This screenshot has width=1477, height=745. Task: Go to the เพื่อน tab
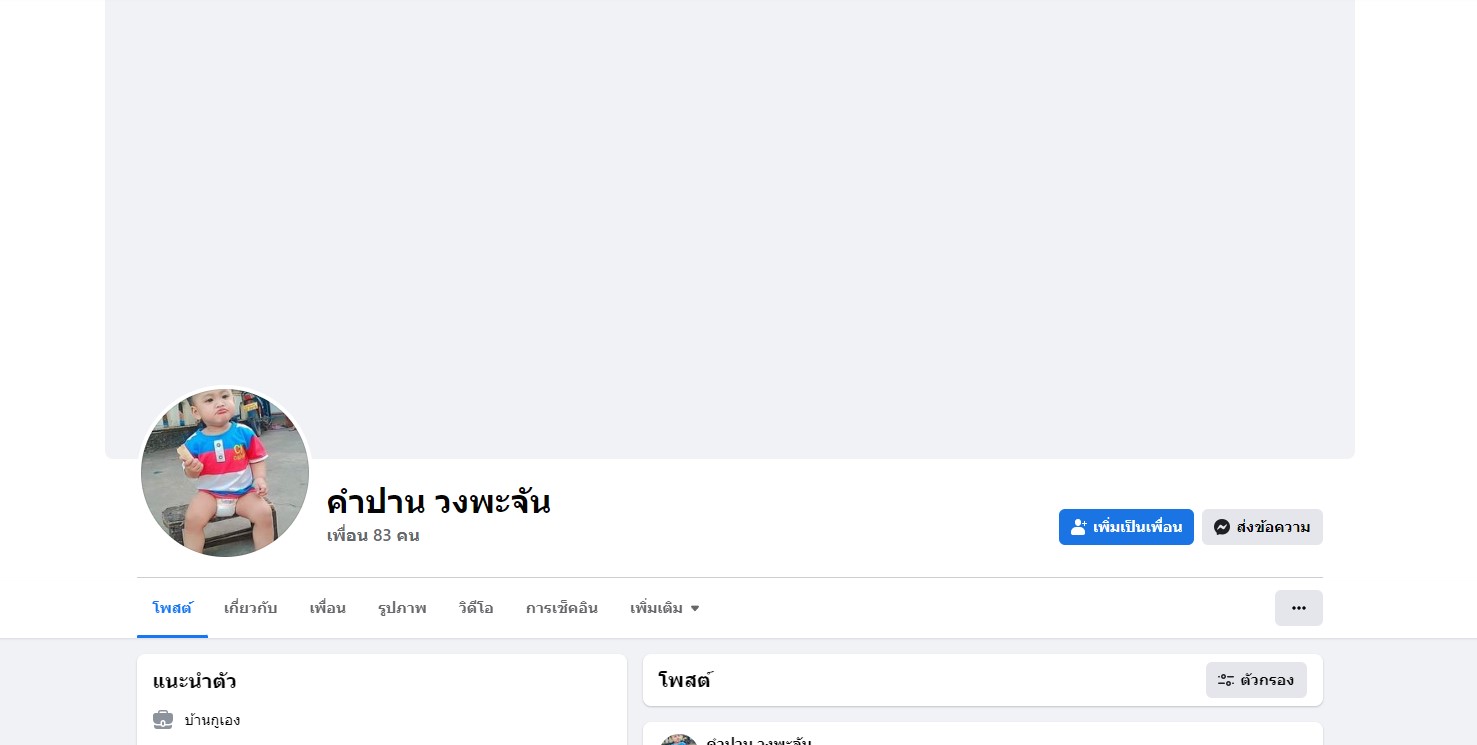tap(327, 608)
